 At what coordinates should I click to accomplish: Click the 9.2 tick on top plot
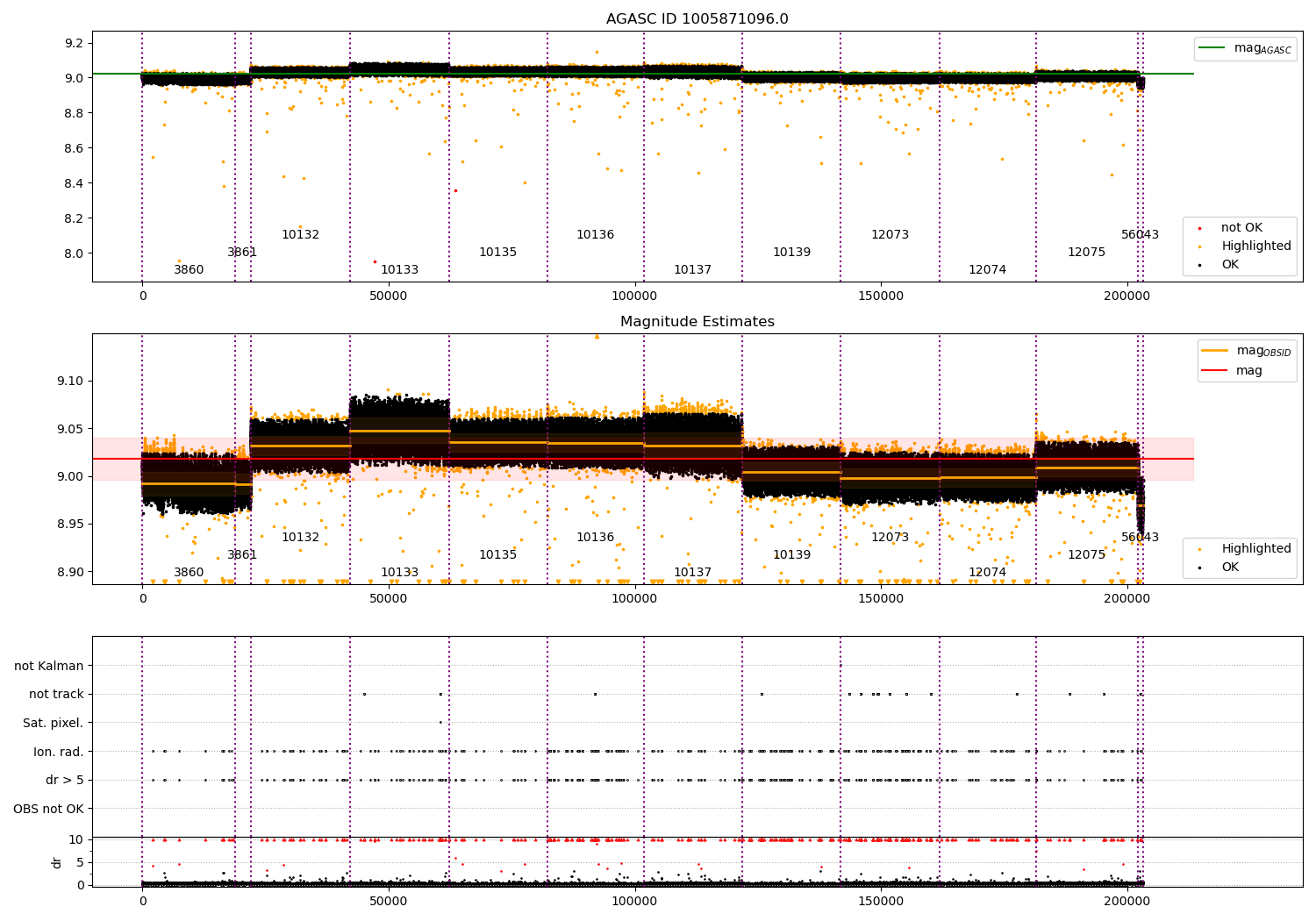click(74, 43)
